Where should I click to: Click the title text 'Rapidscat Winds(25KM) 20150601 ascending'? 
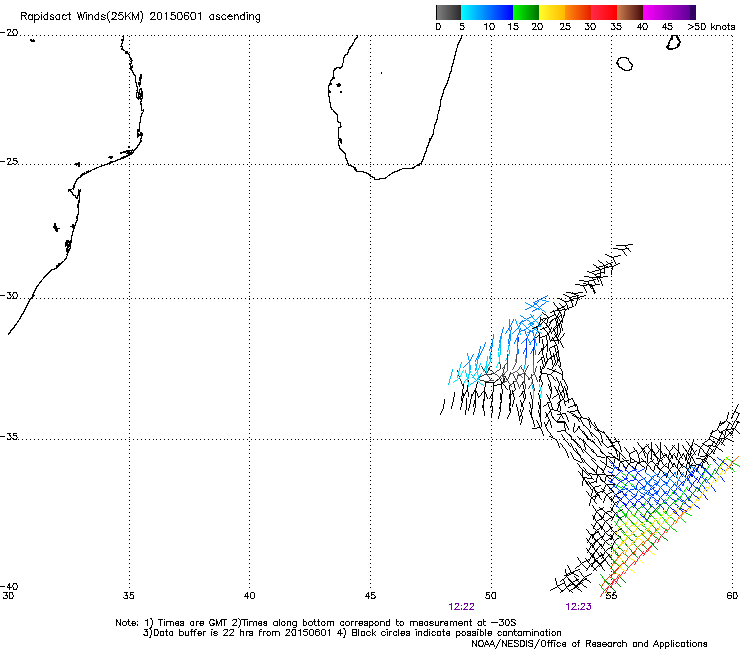[140, 17]
